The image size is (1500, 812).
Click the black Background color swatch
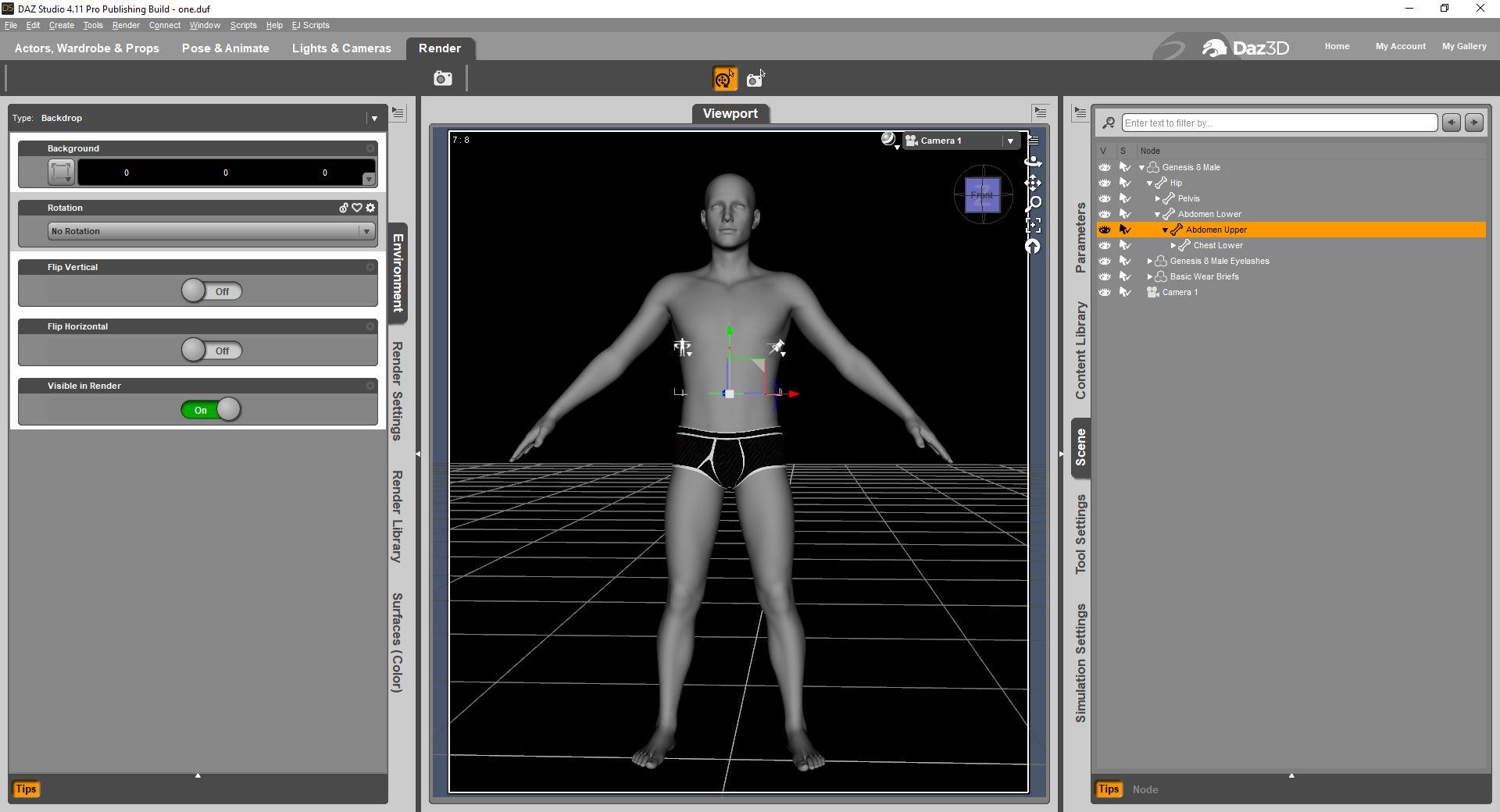tap(226, 173)
